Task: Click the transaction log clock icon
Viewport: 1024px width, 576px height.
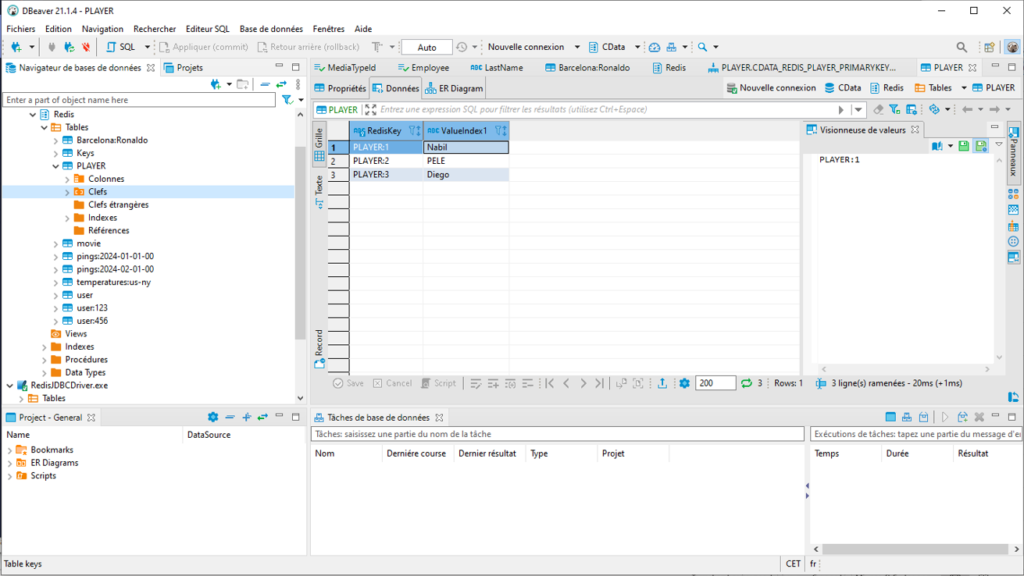Action: [462, 47]
